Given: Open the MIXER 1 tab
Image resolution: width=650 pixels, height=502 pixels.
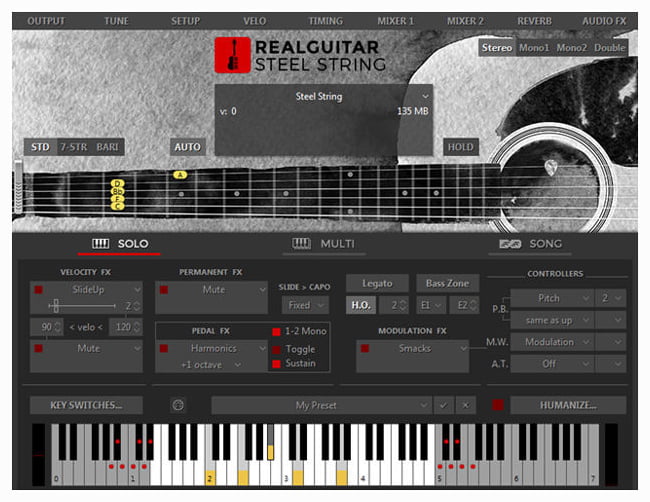Looking at the screenshot, I should click(395, 21).
